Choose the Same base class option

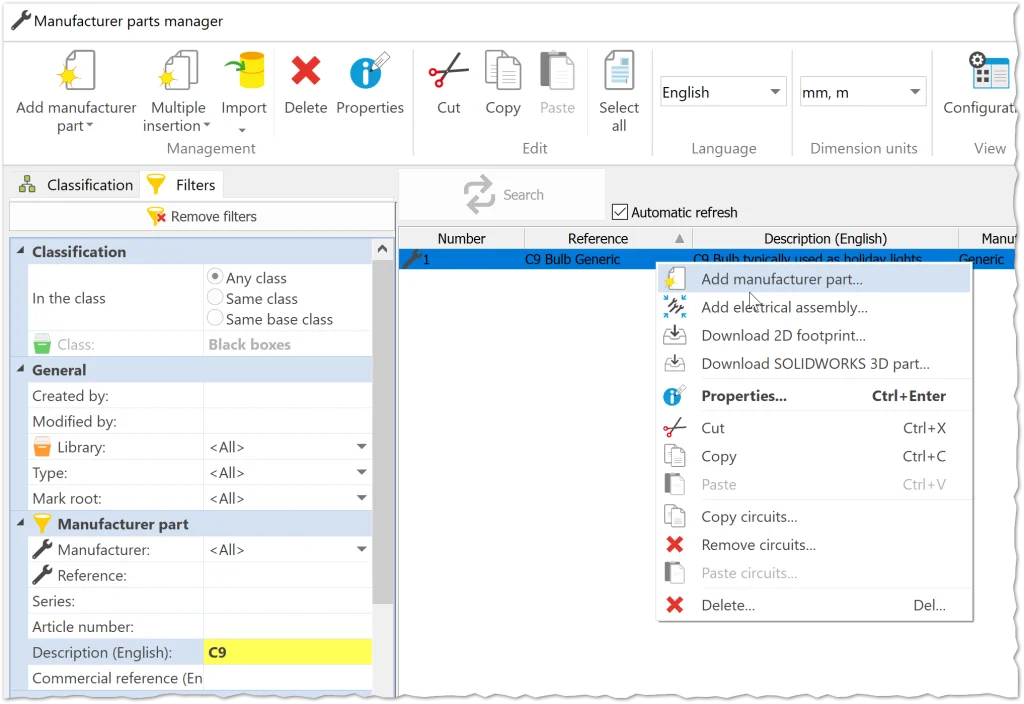click(215, 319)
